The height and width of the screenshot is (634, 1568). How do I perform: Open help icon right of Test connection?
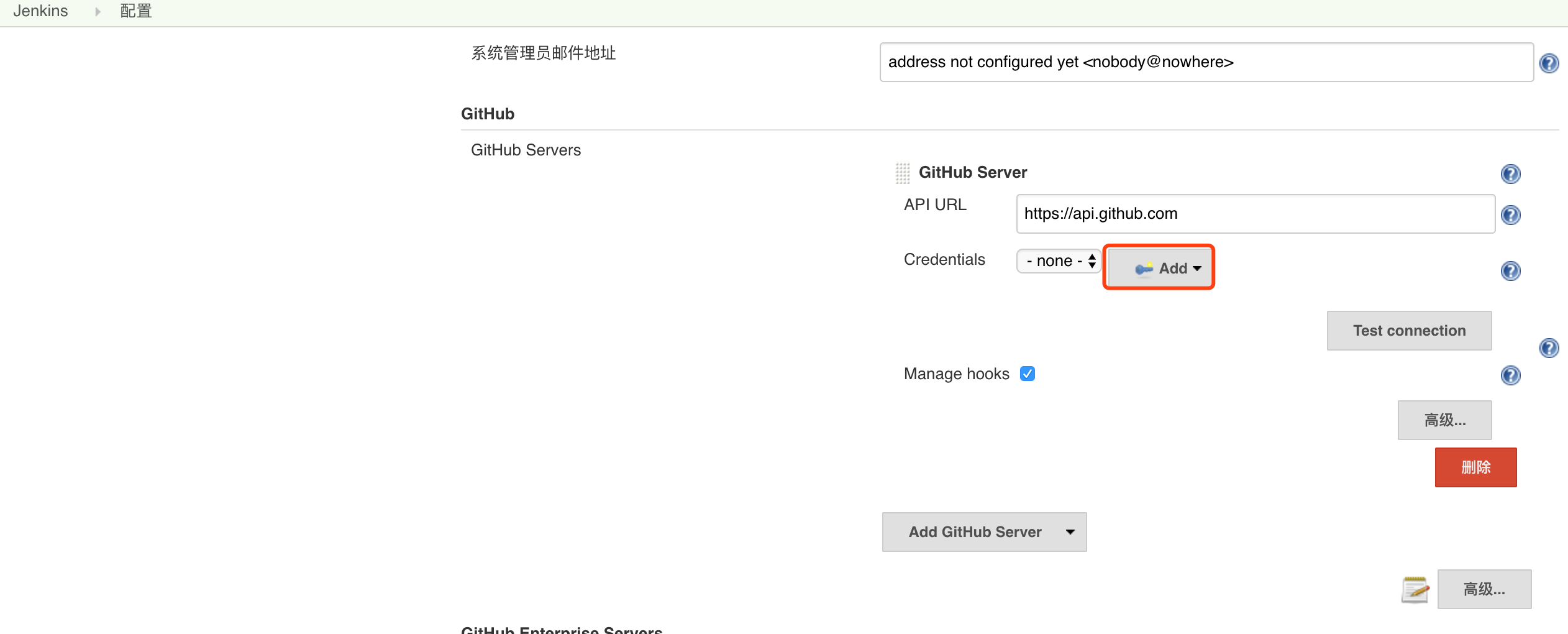click(1549, 347)
